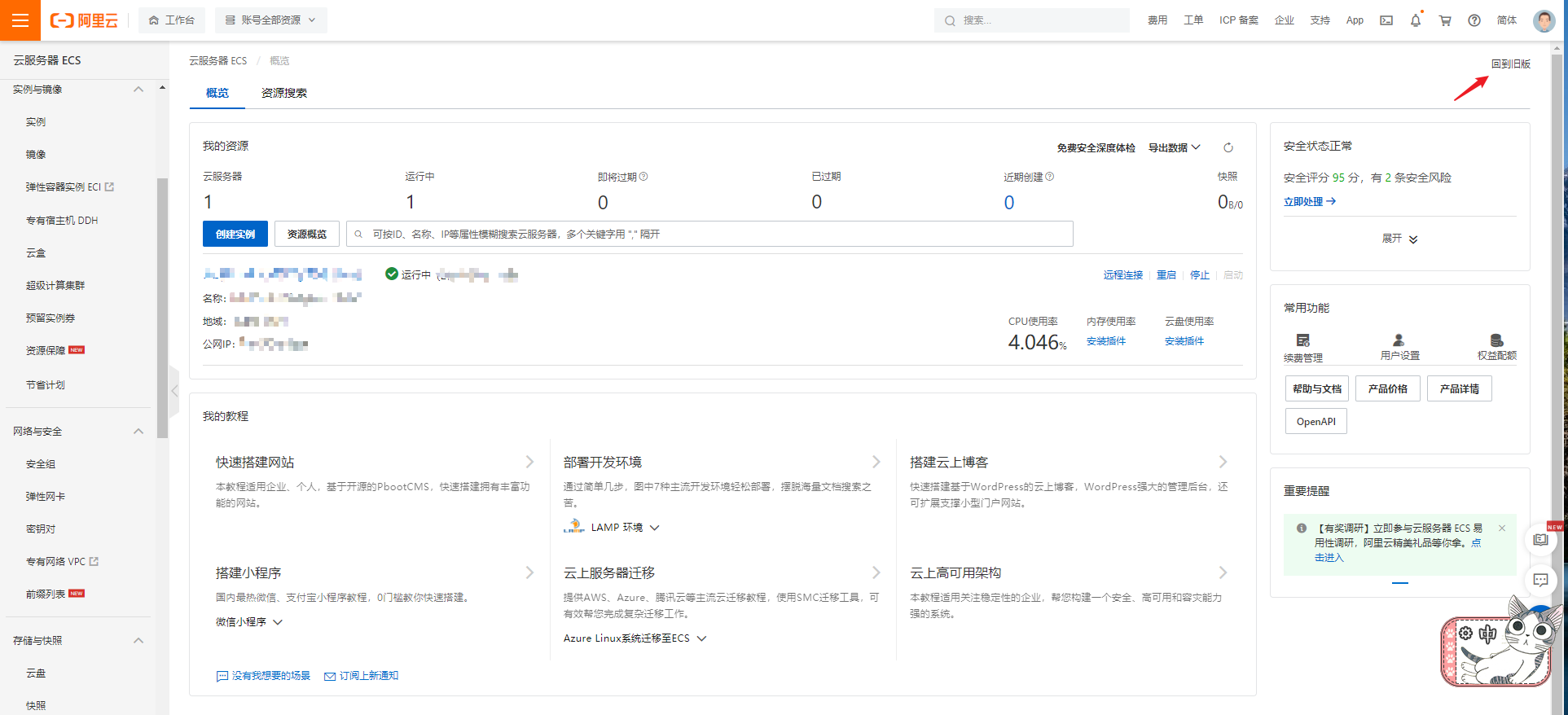Open the floating feedback chat icon

click(x=1540, y=580)
